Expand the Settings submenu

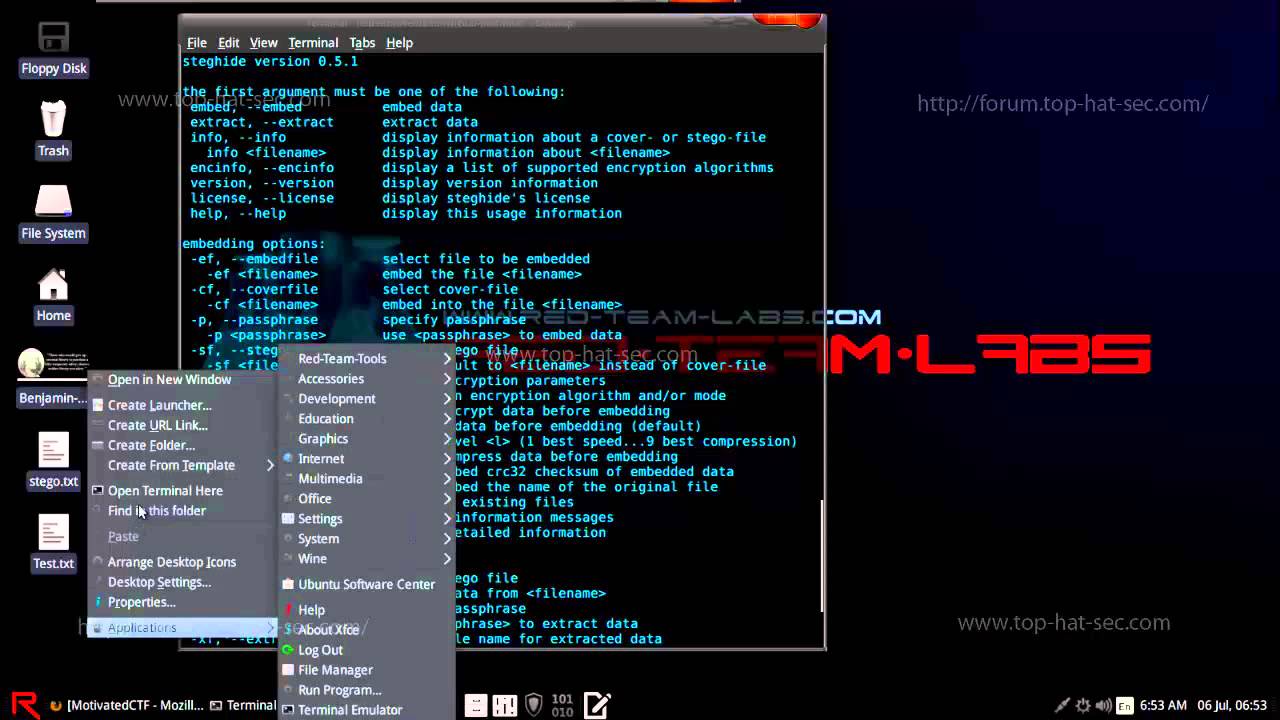tap(366, 519)
